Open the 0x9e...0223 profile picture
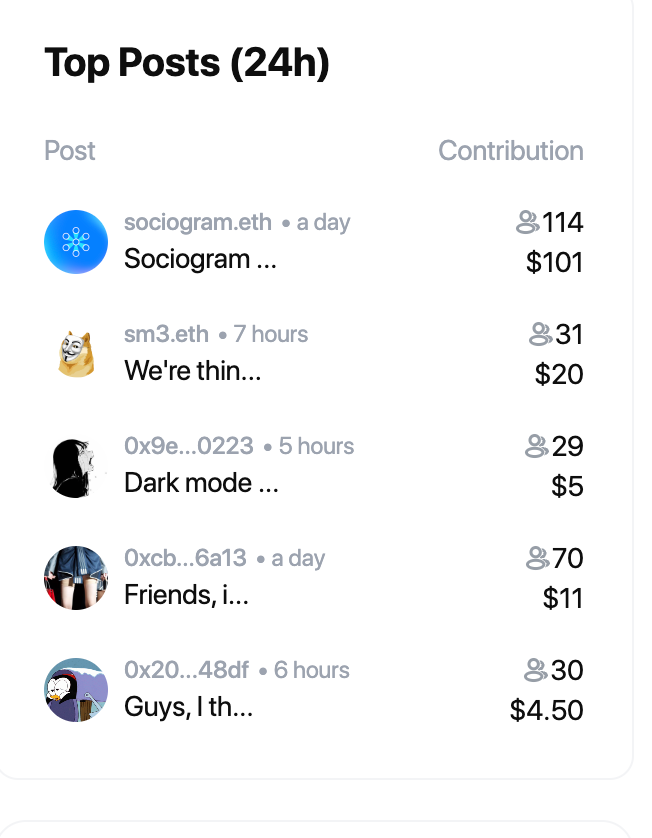This screenshot has height=838, width=652. tap(76, 466)
